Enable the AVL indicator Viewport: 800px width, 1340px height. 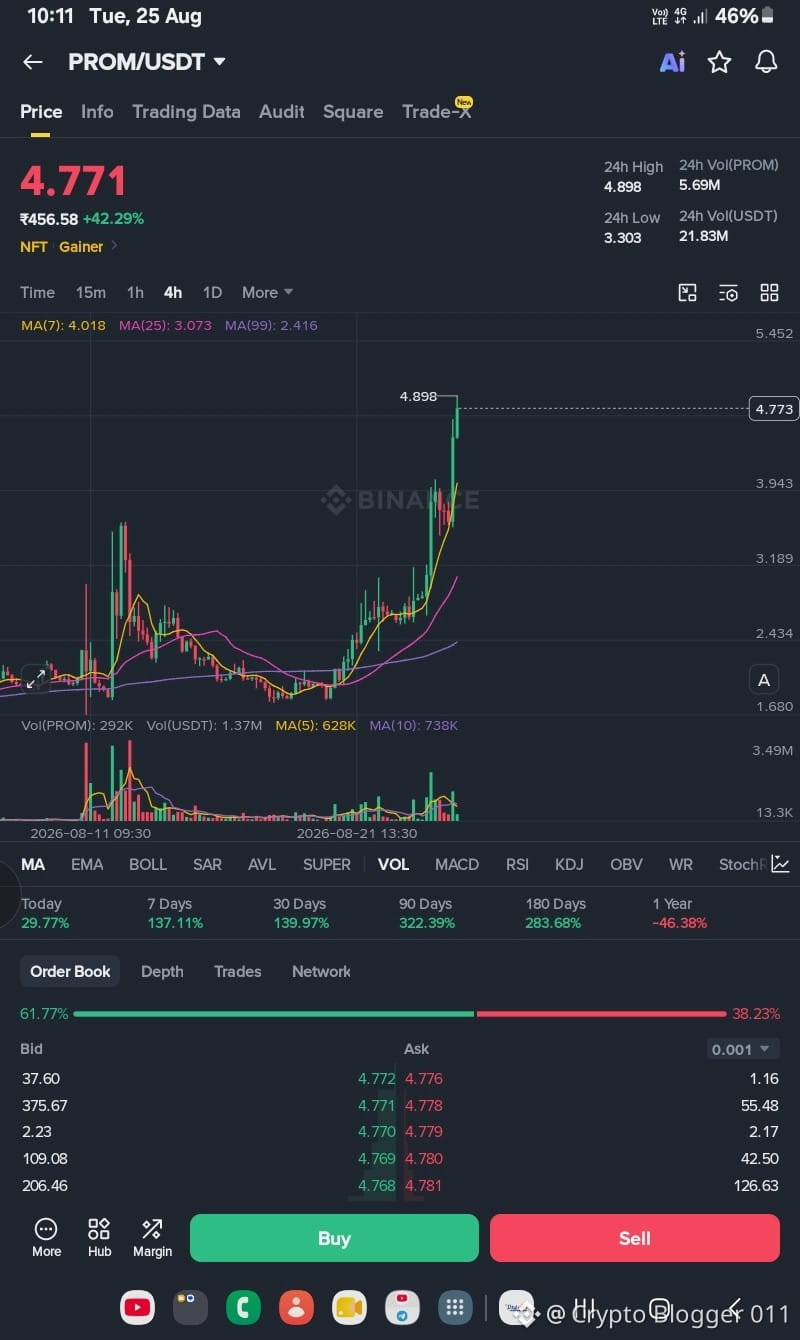(x=262, y=864)
